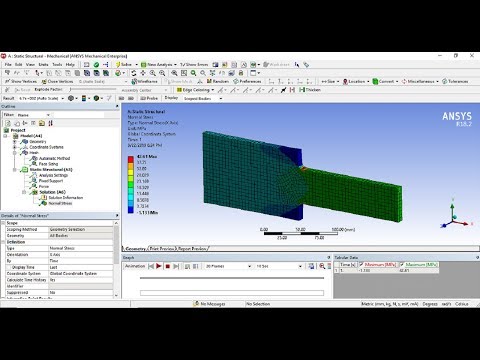Viewport: 480px width, 360px height.
Task: Click Show Vertices in the toolbar
Action: point(21,81)
